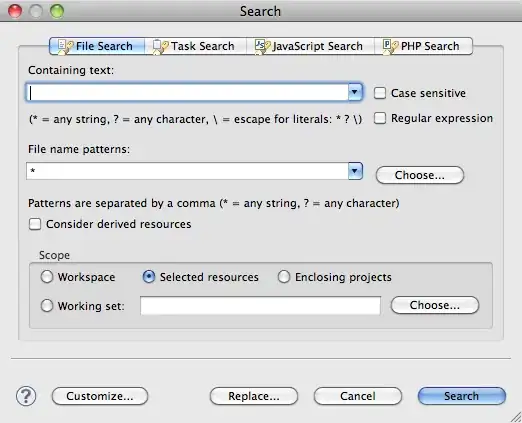Click Choose next to file name patterns
The height and width of the screenshot is (423, 522).
coord(420,175)
